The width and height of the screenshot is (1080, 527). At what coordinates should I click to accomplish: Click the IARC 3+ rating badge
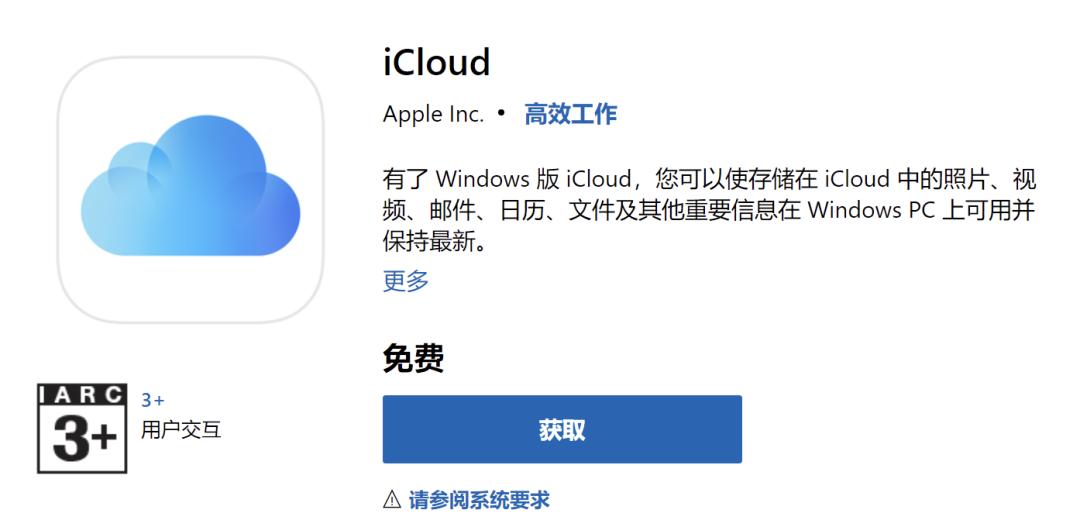(82, 428)
